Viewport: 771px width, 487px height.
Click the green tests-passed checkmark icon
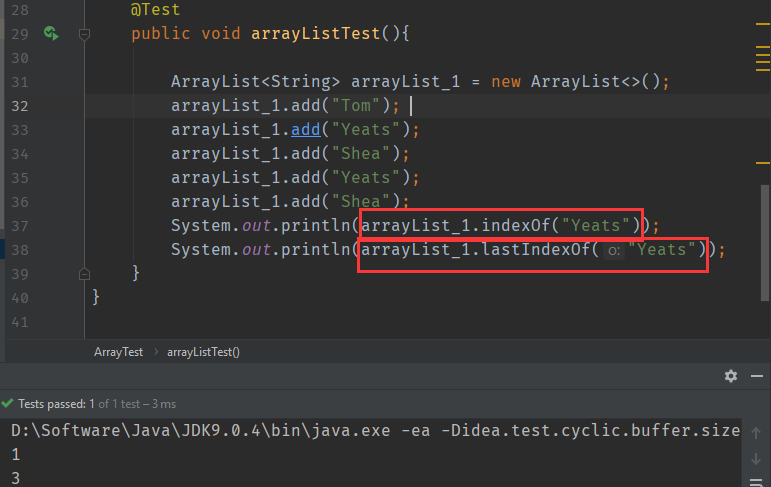[x=7, y=404]
